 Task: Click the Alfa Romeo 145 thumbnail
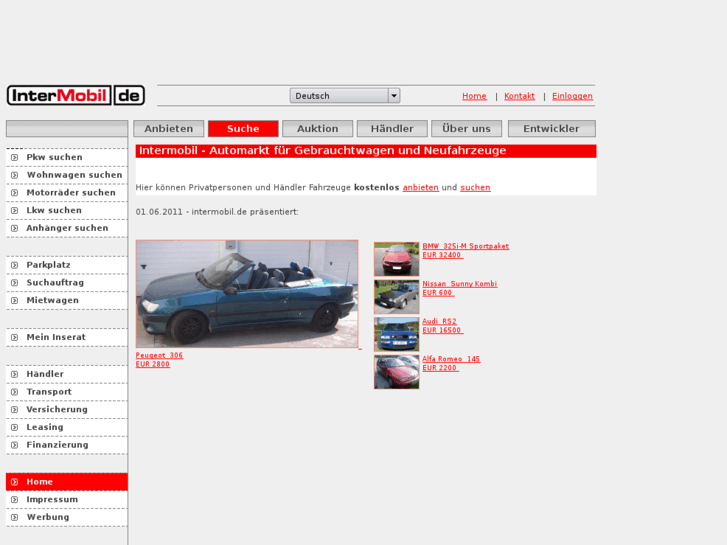396,372
